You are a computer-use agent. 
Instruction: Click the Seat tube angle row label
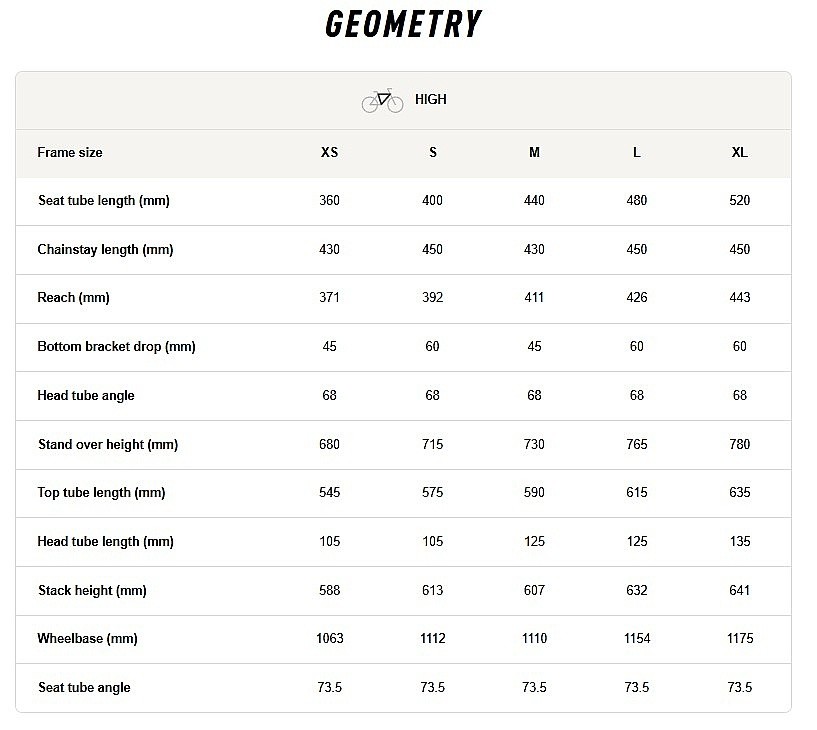[84, 688]
